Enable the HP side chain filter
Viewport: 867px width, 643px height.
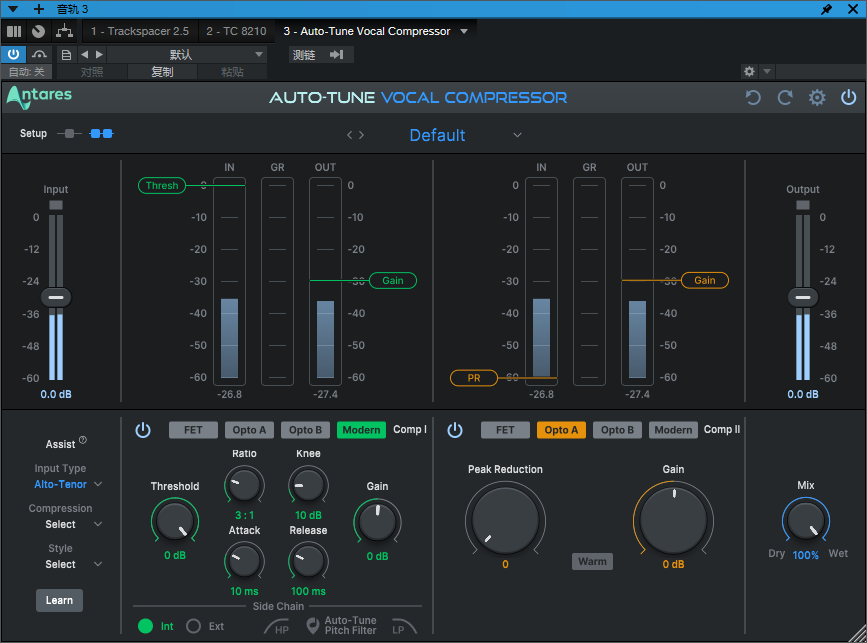coord(277,627)
